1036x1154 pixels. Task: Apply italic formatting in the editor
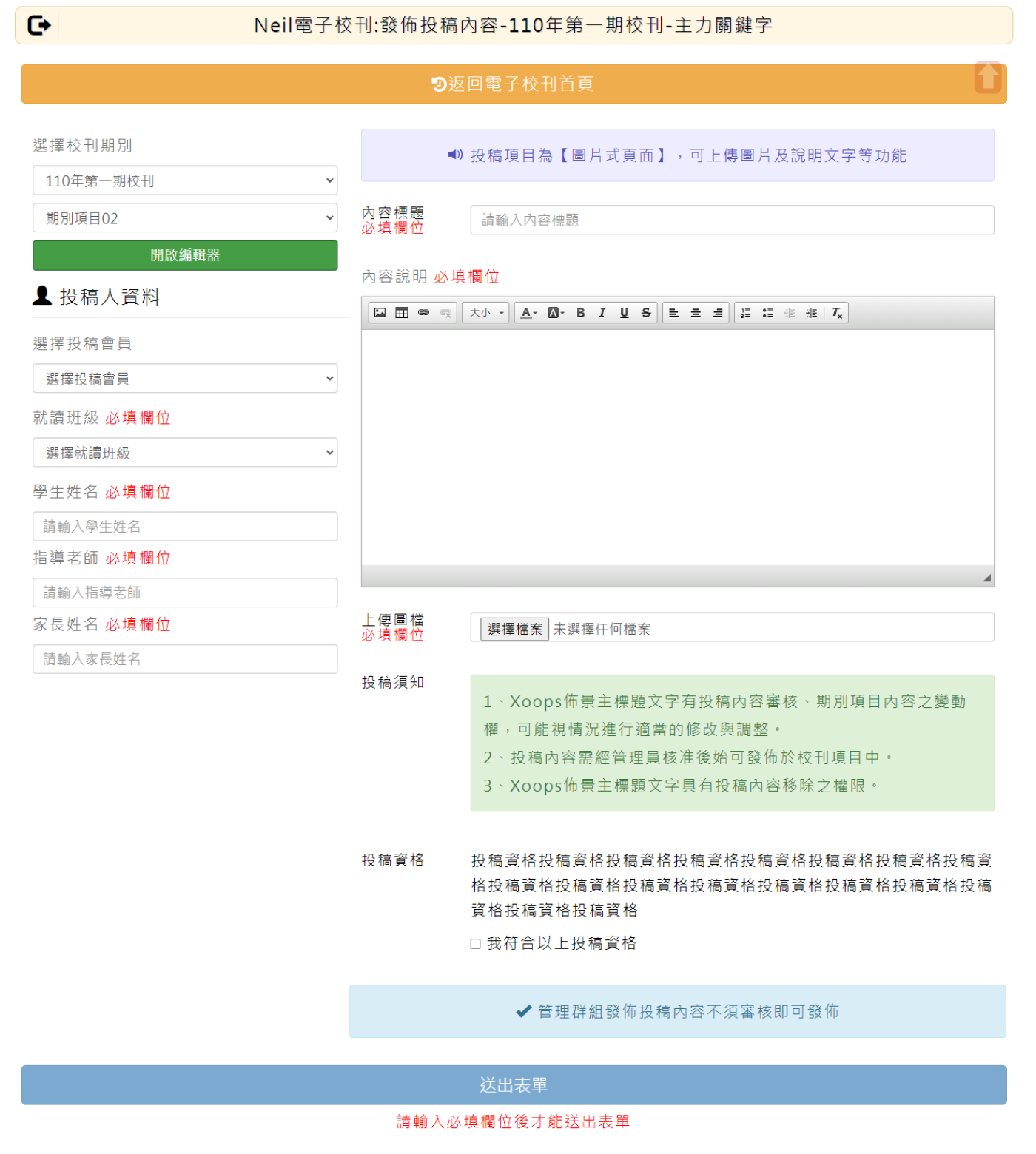602,312
